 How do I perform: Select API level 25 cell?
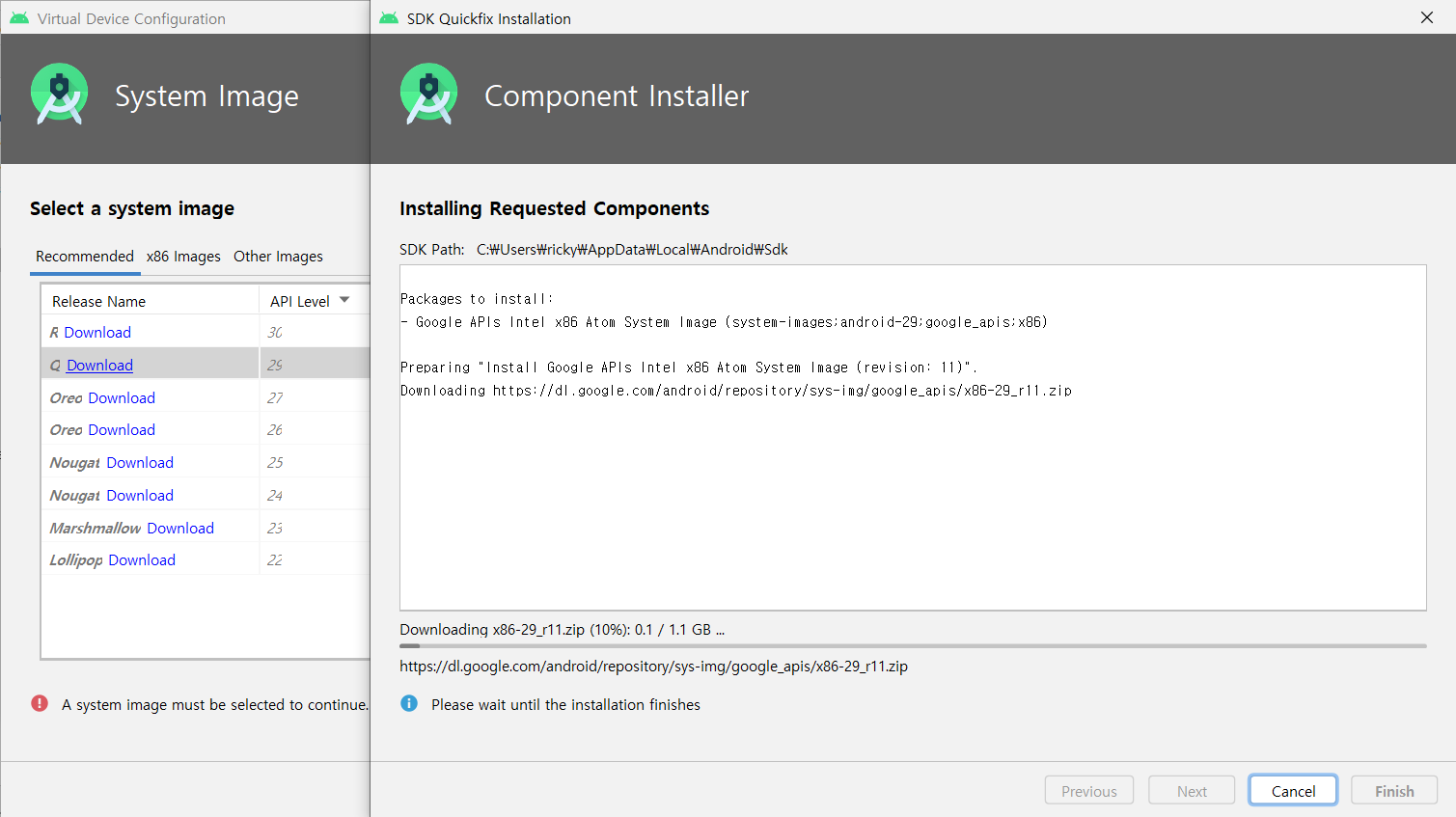tap(315, 462)
